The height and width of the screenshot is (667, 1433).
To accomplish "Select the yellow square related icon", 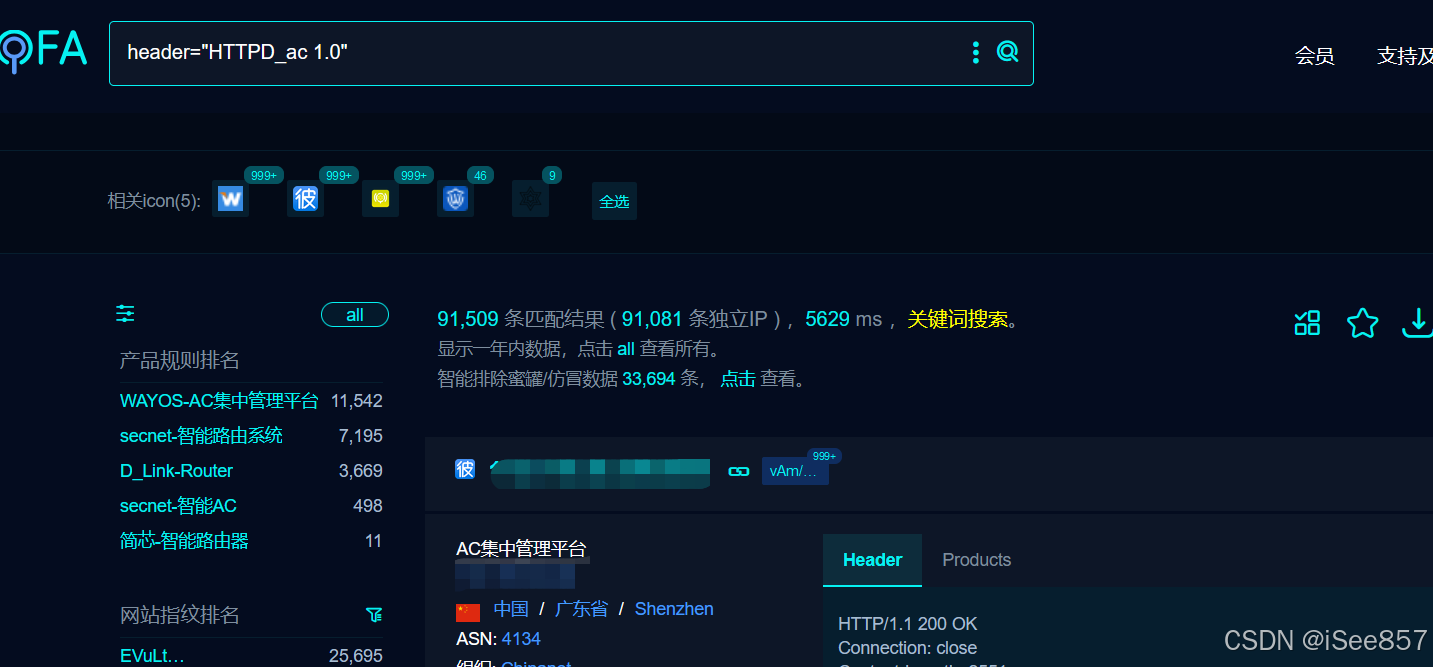I will (x=380, y=199).
